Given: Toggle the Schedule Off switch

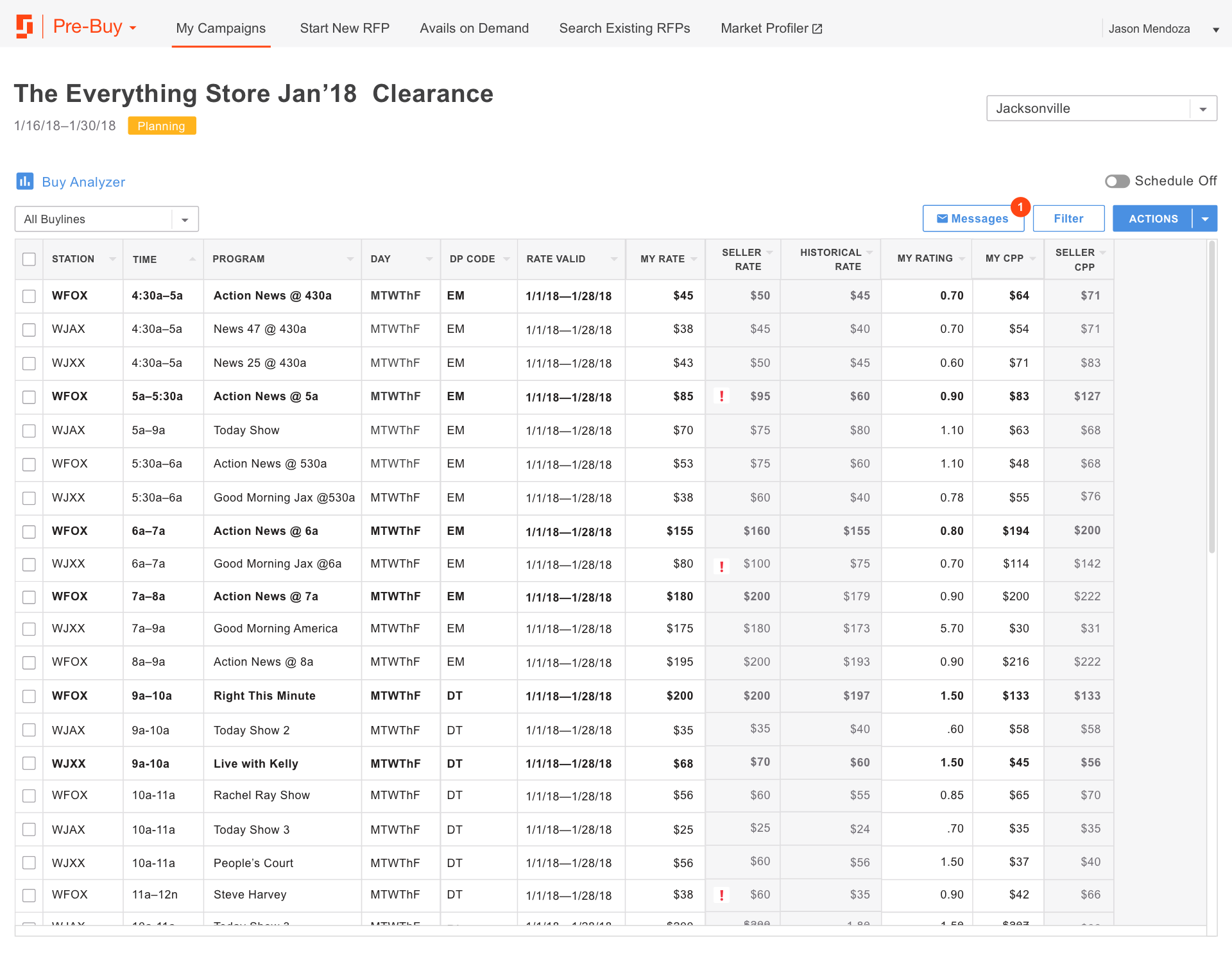Looking at the screenshot, I should click(x=1116, y=181).
